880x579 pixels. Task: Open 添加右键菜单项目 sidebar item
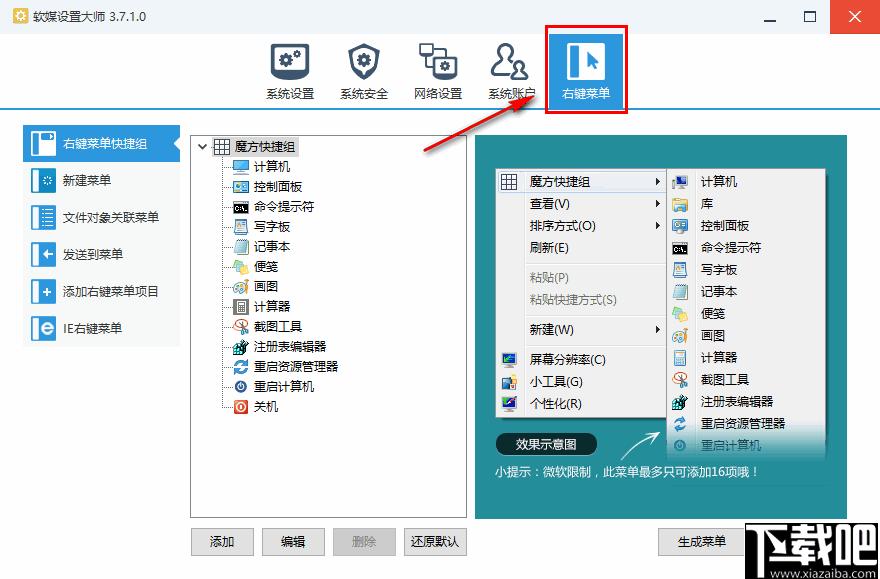pyautogui.click(x=102, y=292)
